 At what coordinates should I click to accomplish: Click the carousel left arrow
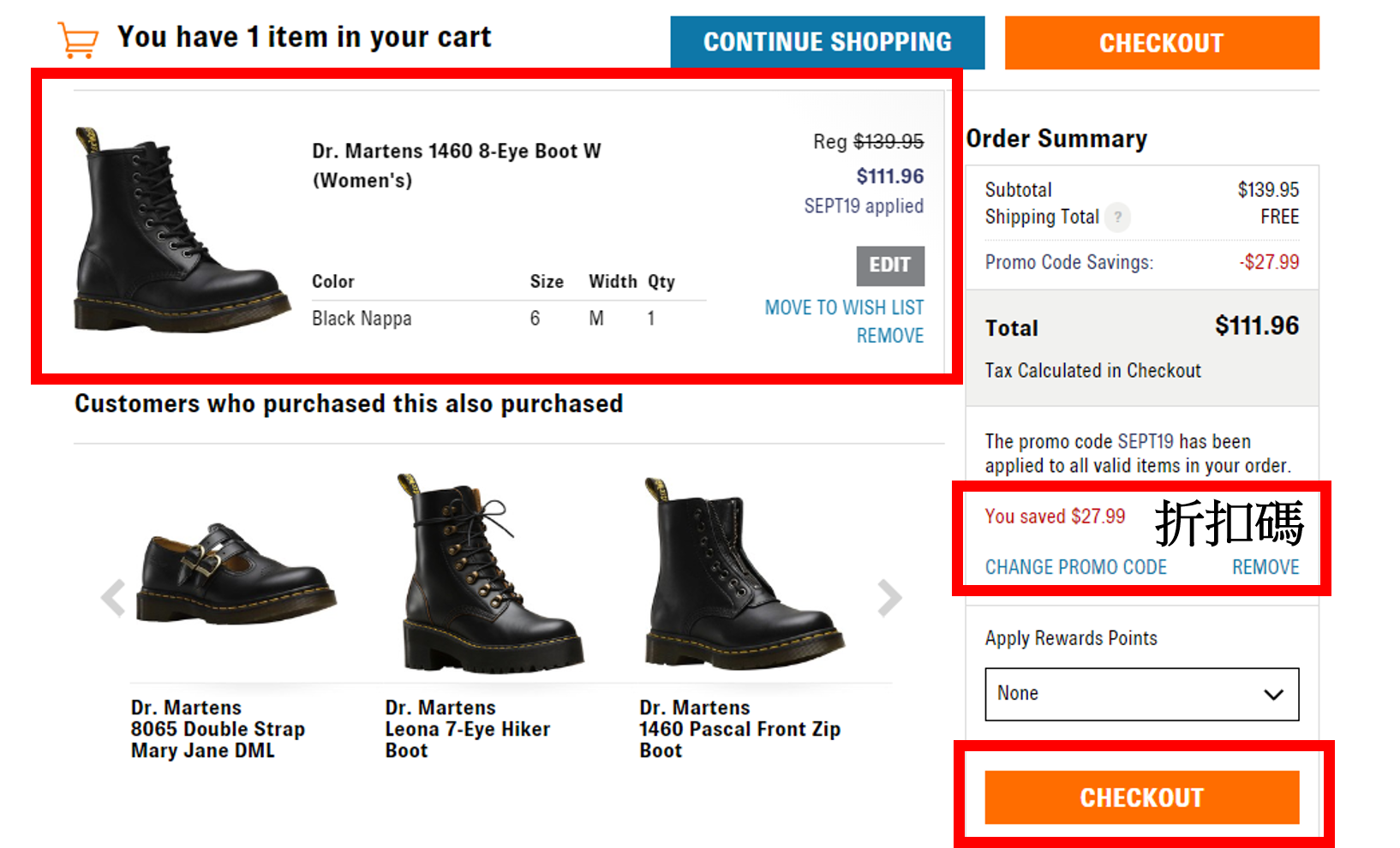point(113,598)
